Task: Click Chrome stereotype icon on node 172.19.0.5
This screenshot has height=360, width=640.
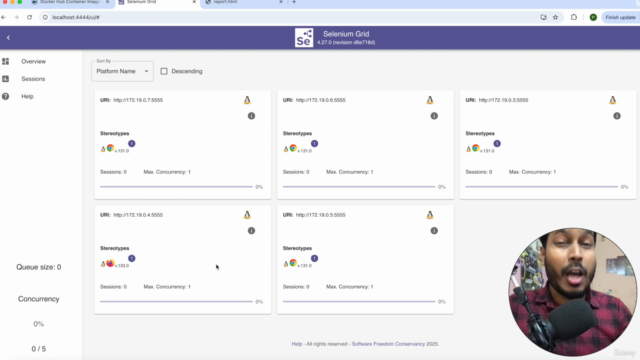Action: [x=293, y=263]
